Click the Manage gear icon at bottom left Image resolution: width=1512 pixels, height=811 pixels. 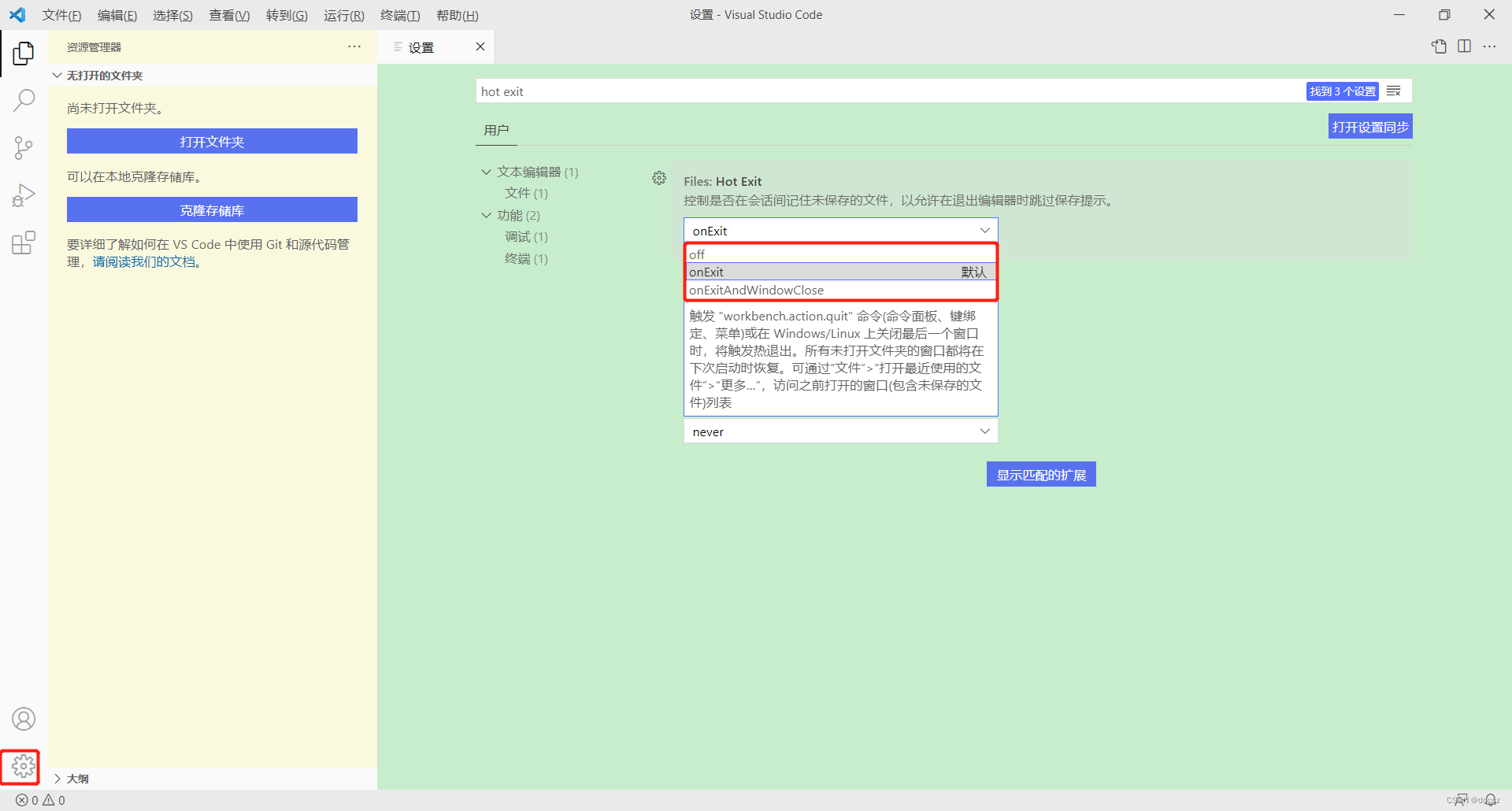coord(24,766)
